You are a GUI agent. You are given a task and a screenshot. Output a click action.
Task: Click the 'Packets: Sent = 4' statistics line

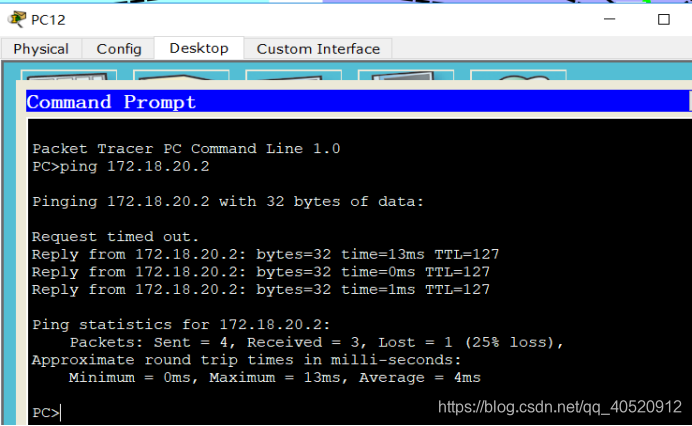click(316, 343)
